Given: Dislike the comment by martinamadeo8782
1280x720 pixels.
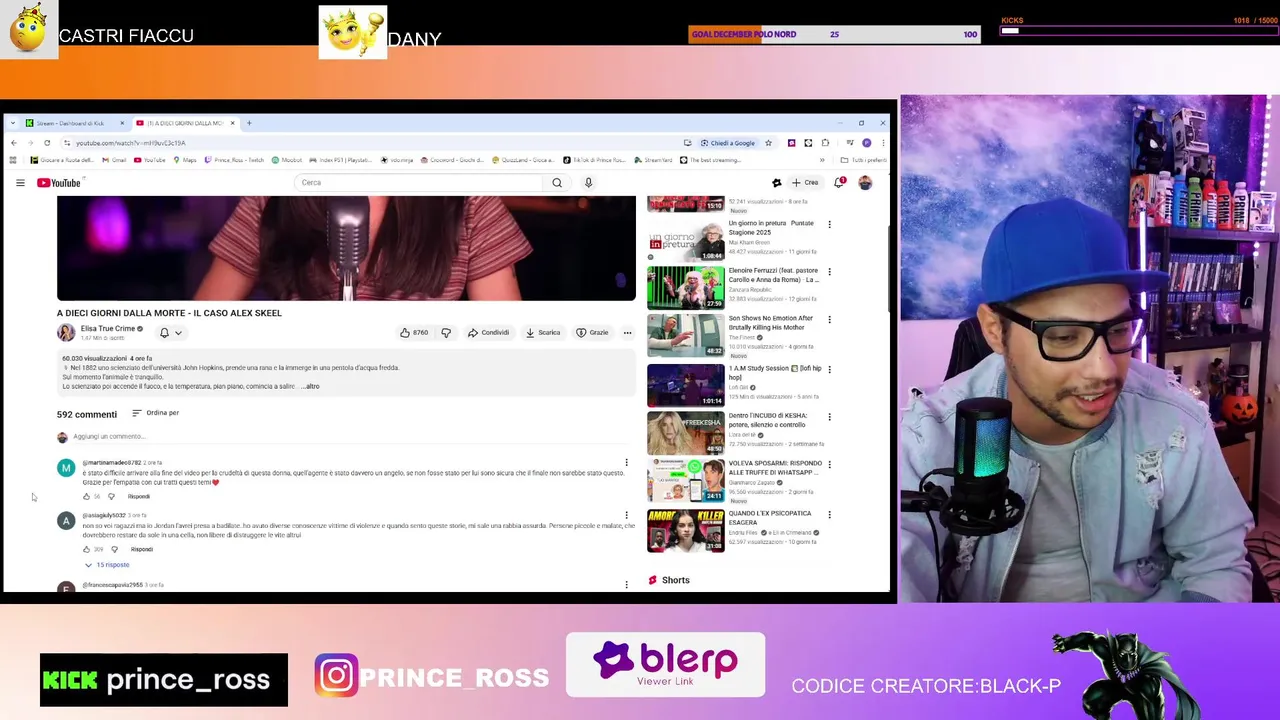Looking at the screenshot, I should click(x=111, y=497).
